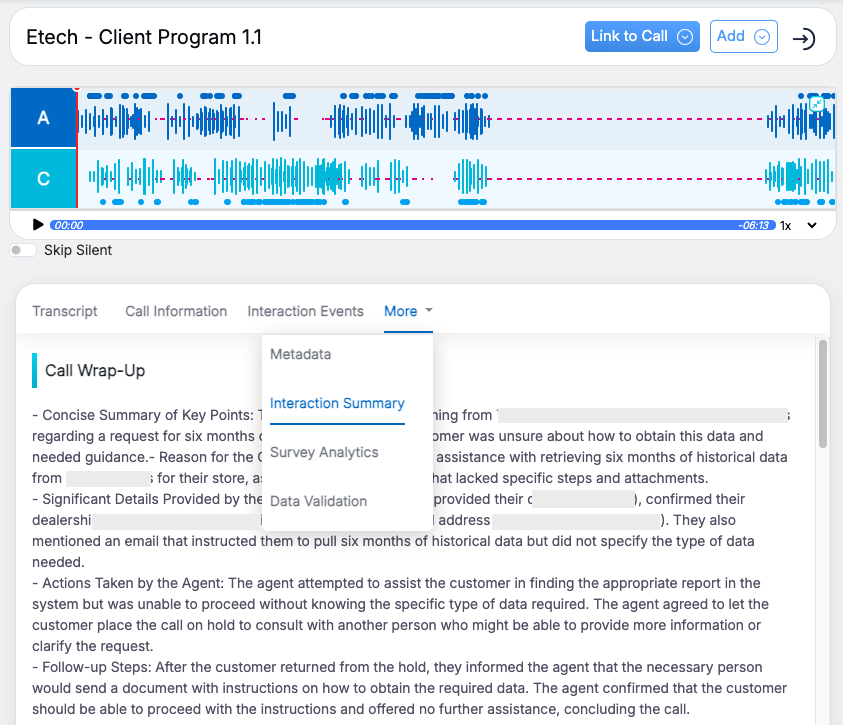Click the Add button's chevron icon

(x=762, y=37)
